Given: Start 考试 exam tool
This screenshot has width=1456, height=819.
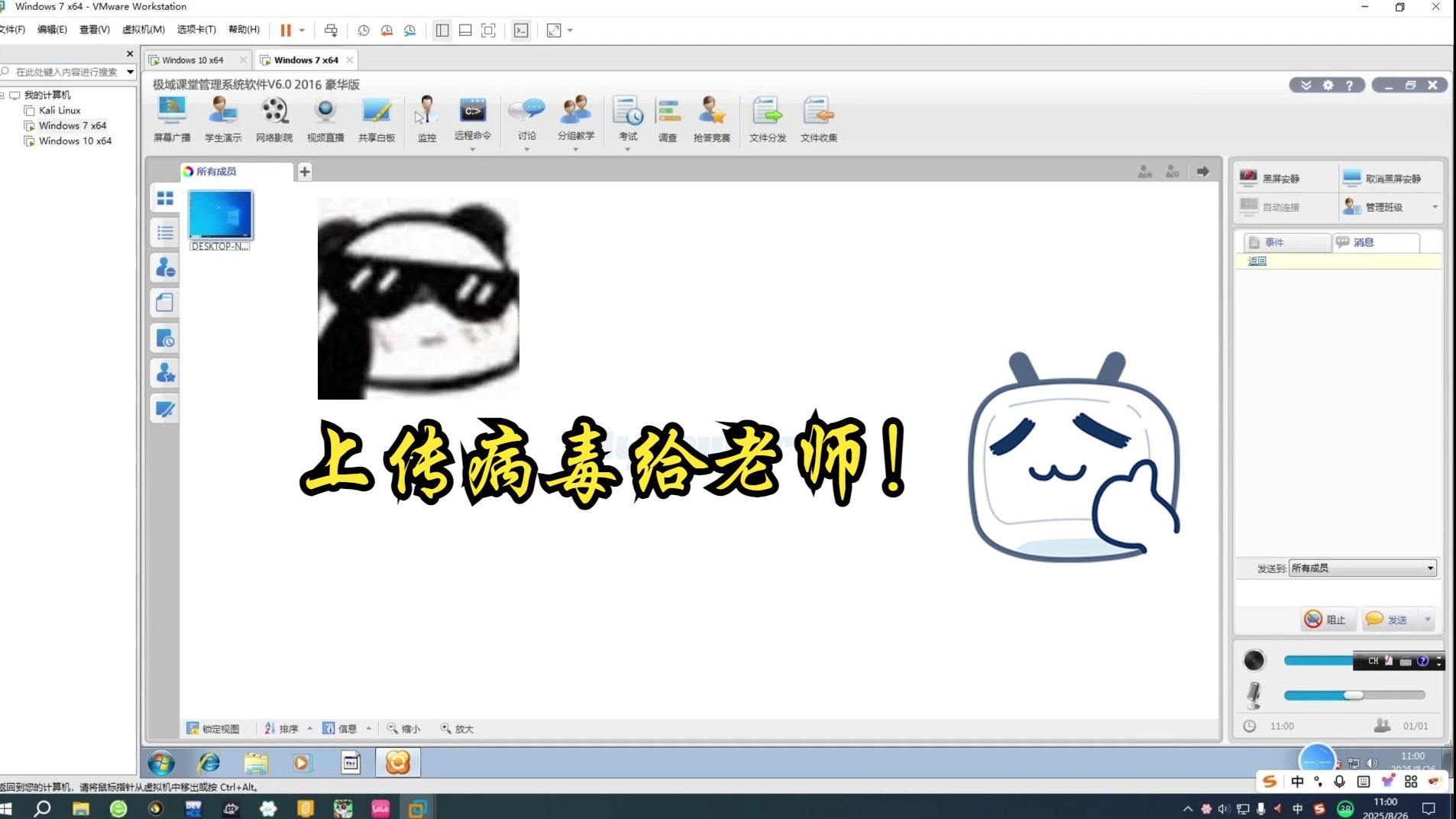Looking at the screenshot, I should point(628,118).
